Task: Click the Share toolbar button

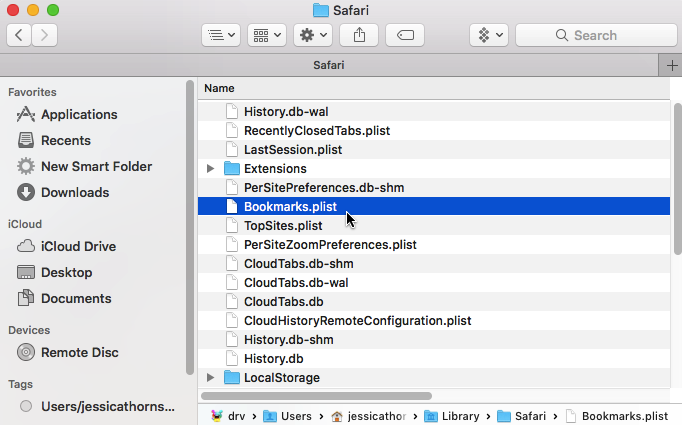Action: coord(359,35)
